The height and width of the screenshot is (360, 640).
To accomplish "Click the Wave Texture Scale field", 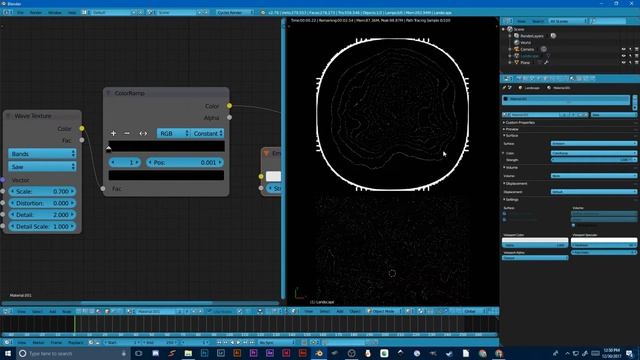I will [42, 191].
